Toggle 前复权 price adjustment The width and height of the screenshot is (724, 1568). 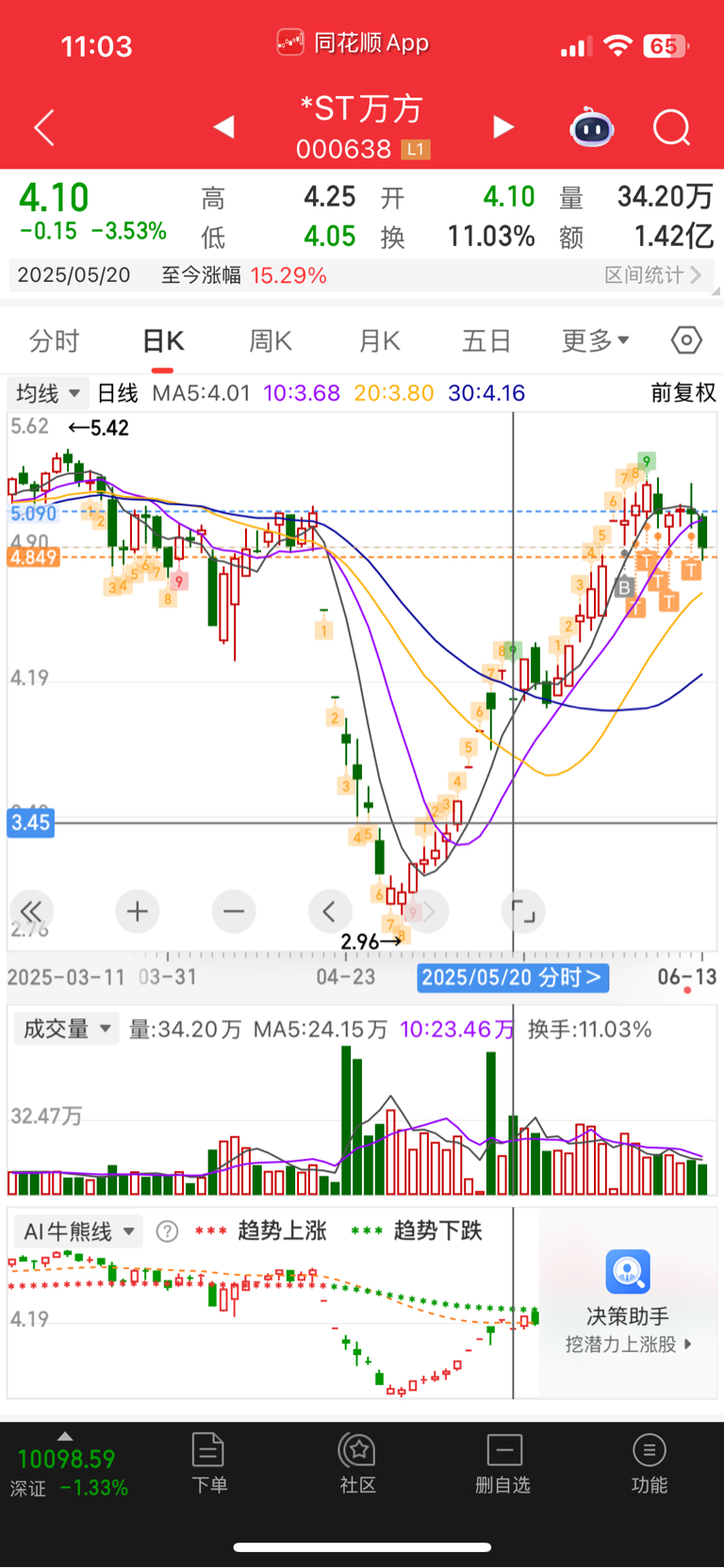(x=683, y=392)
